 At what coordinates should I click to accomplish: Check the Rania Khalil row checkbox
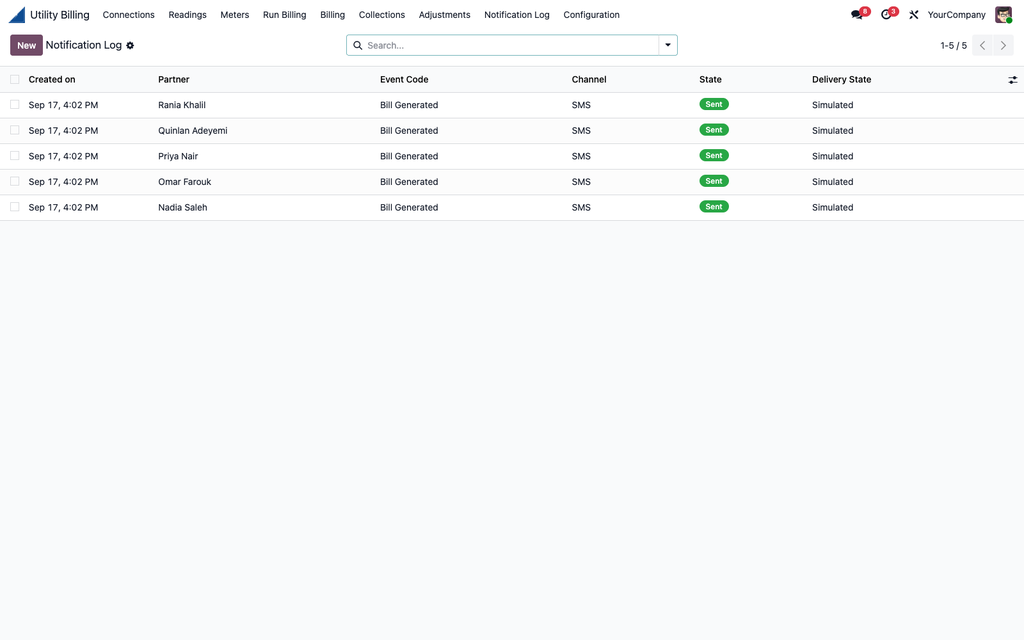(x=14, y=104)
